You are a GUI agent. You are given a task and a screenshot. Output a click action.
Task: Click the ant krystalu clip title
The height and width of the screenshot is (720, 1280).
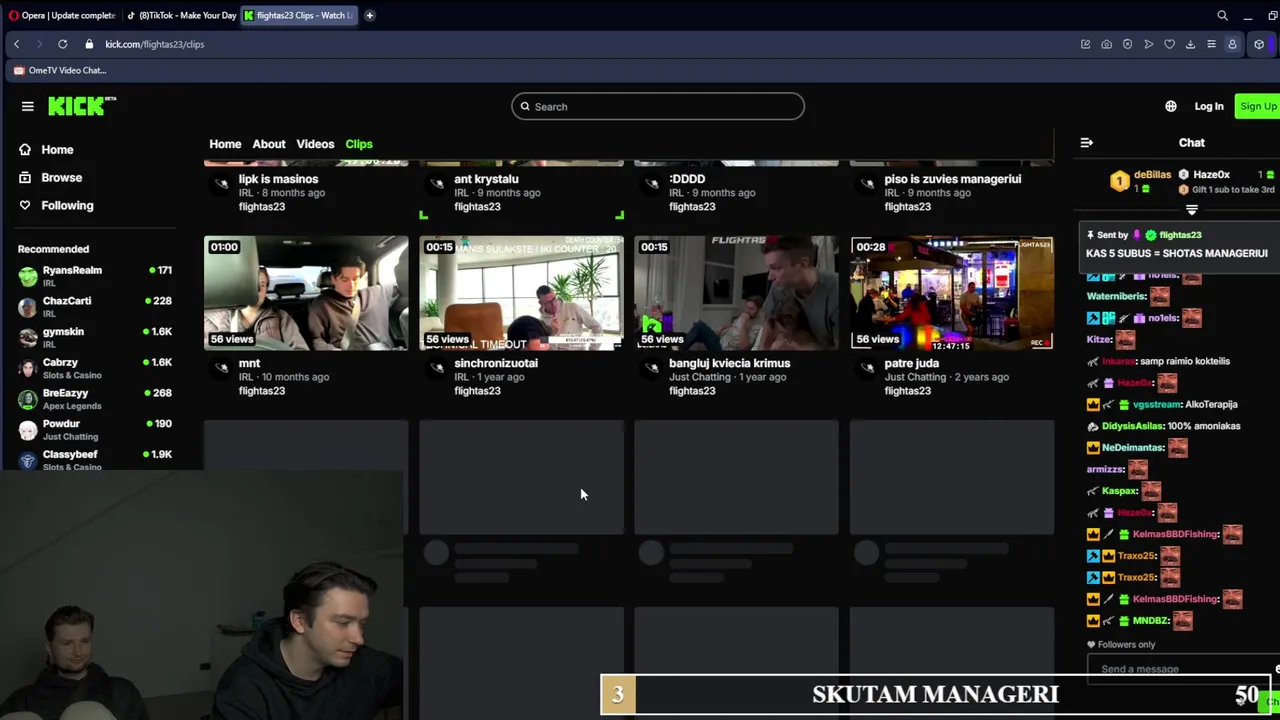tap(486, 179)
